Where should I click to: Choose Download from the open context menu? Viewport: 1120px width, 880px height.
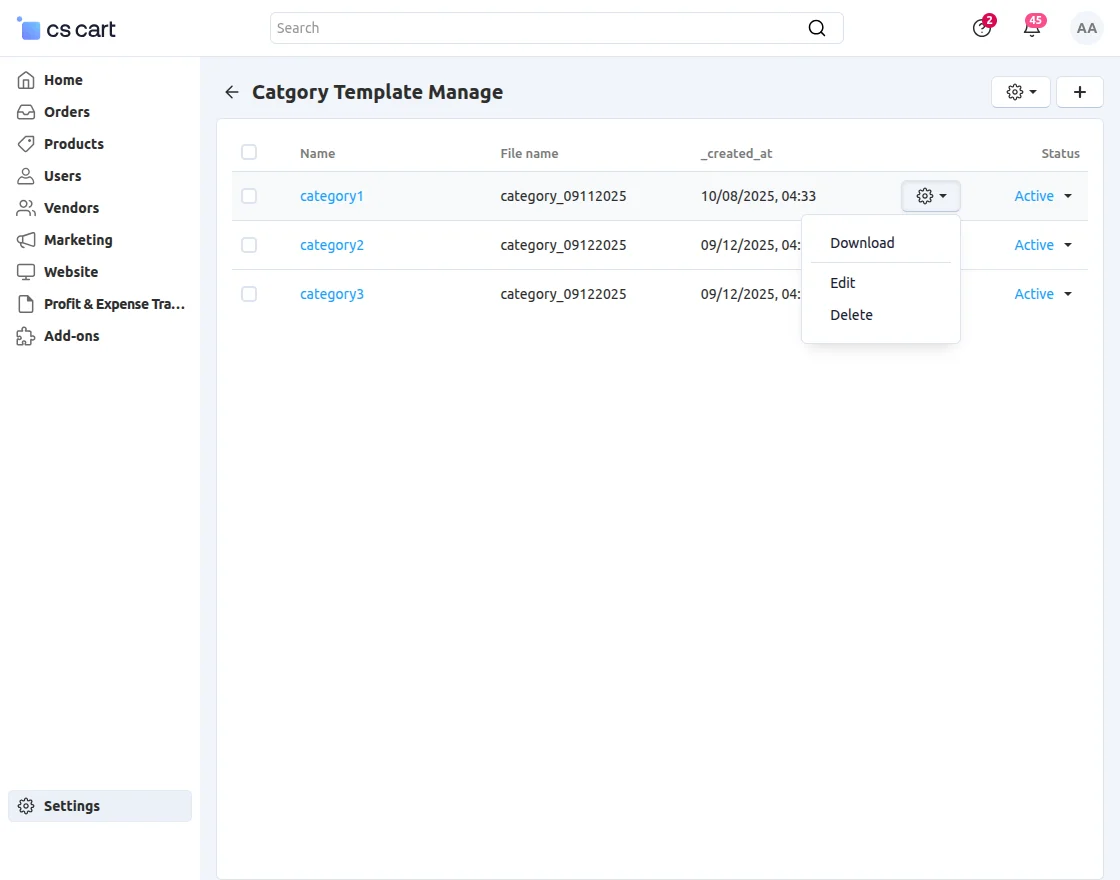pos(862,242)
